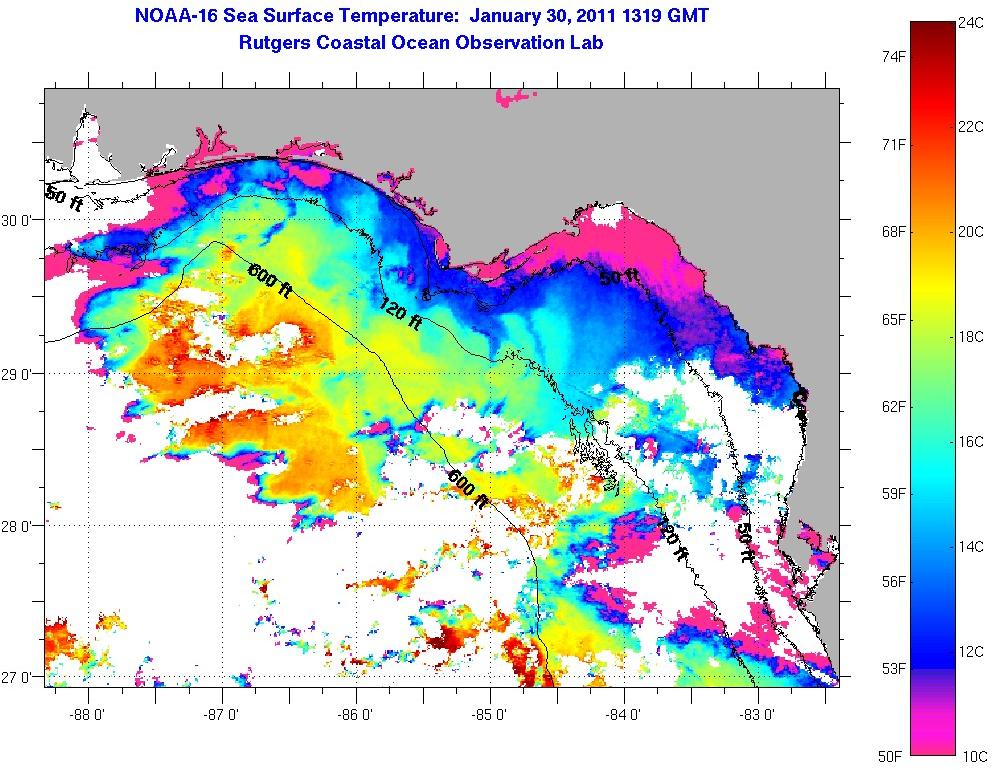
Task: Click the 28 0' latitude axis label
Action: click(17, 526)
